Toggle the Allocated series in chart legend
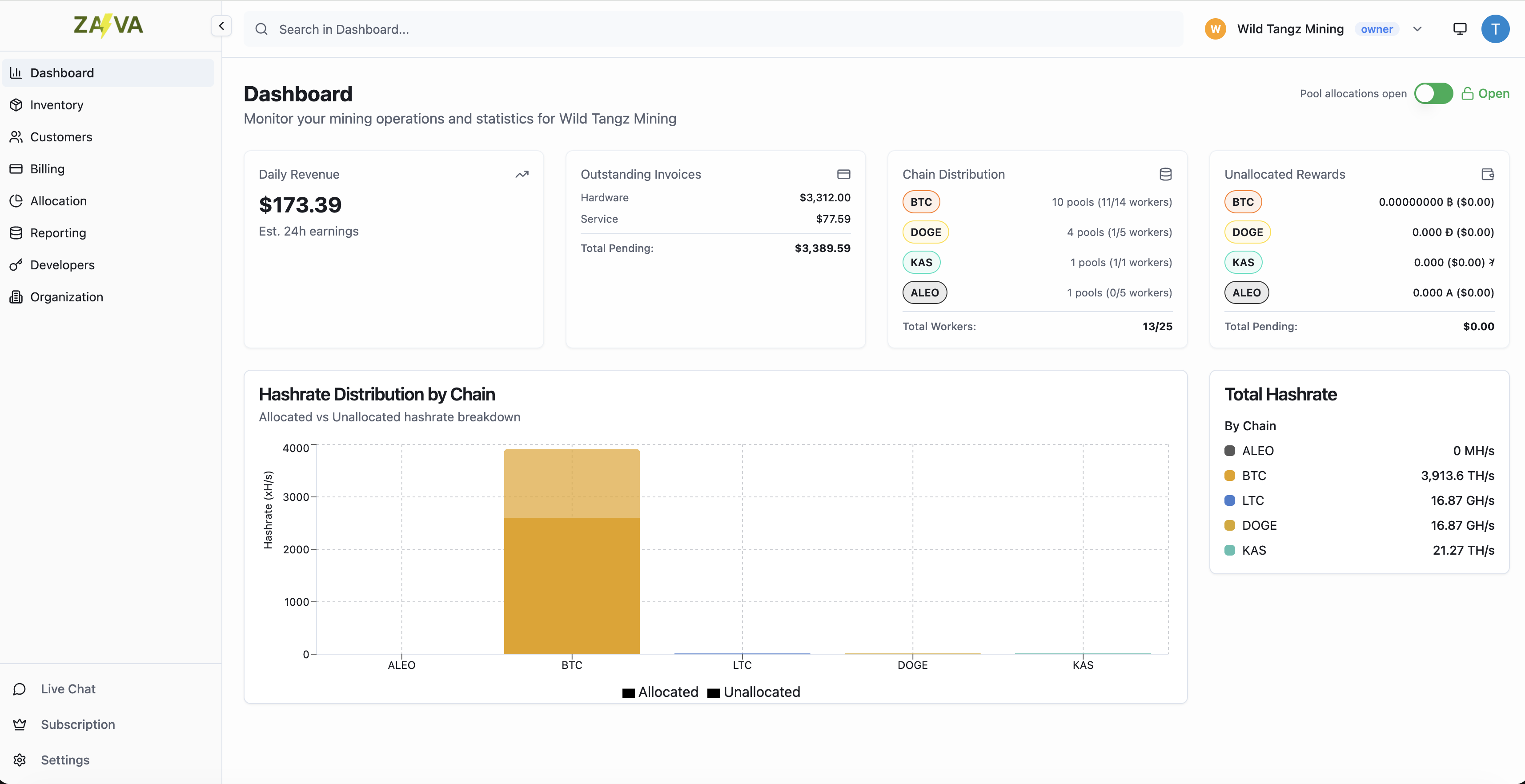 click(659, 692)
